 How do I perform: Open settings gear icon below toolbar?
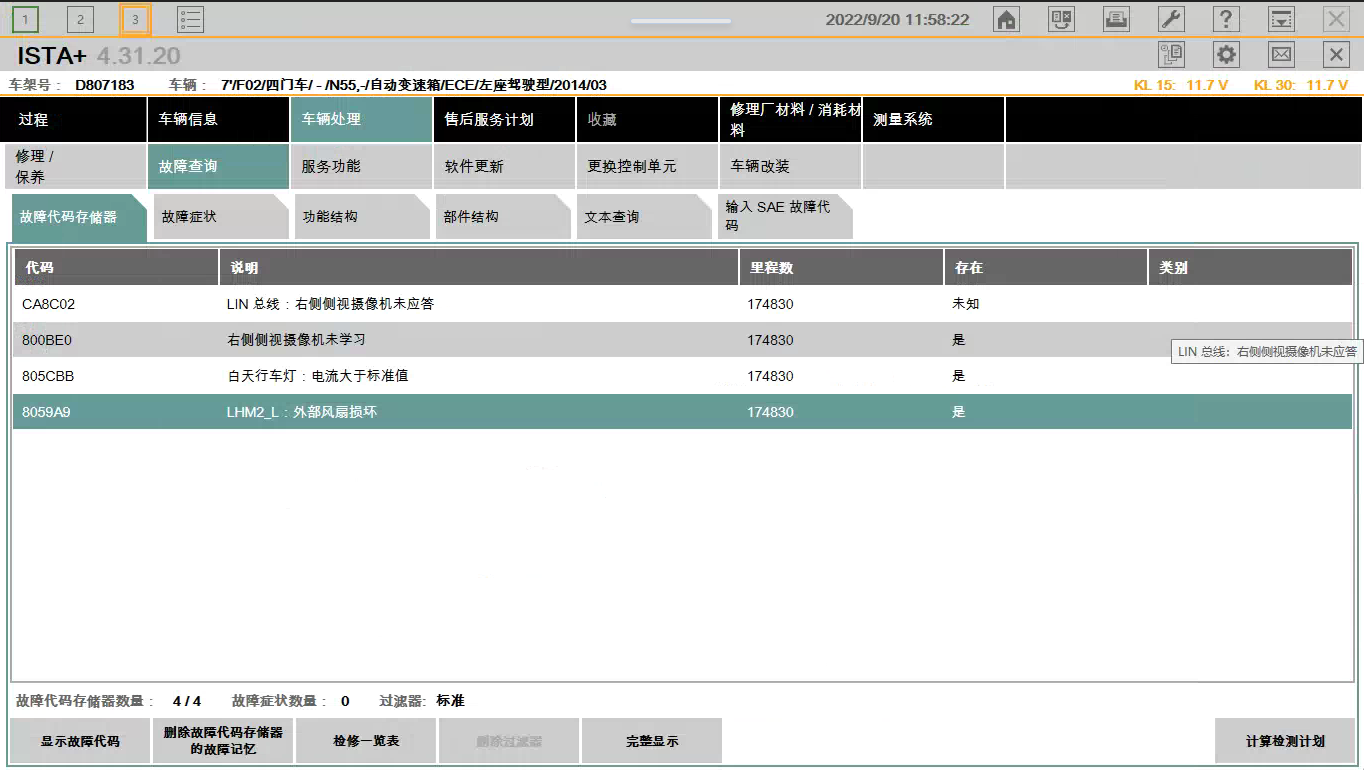(1226, 54)
